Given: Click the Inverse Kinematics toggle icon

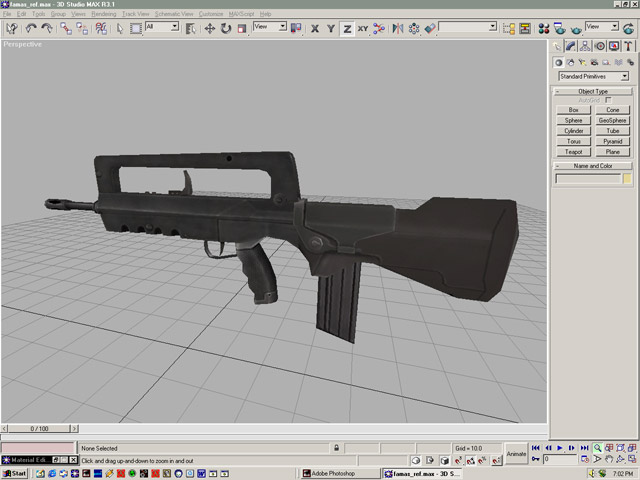Looking at the screenshot, I should [379, 28].
